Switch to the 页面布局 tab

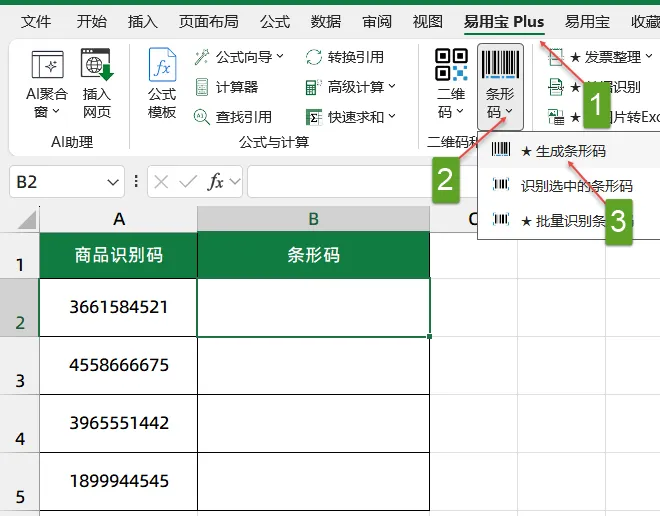[x=209, y=21]
